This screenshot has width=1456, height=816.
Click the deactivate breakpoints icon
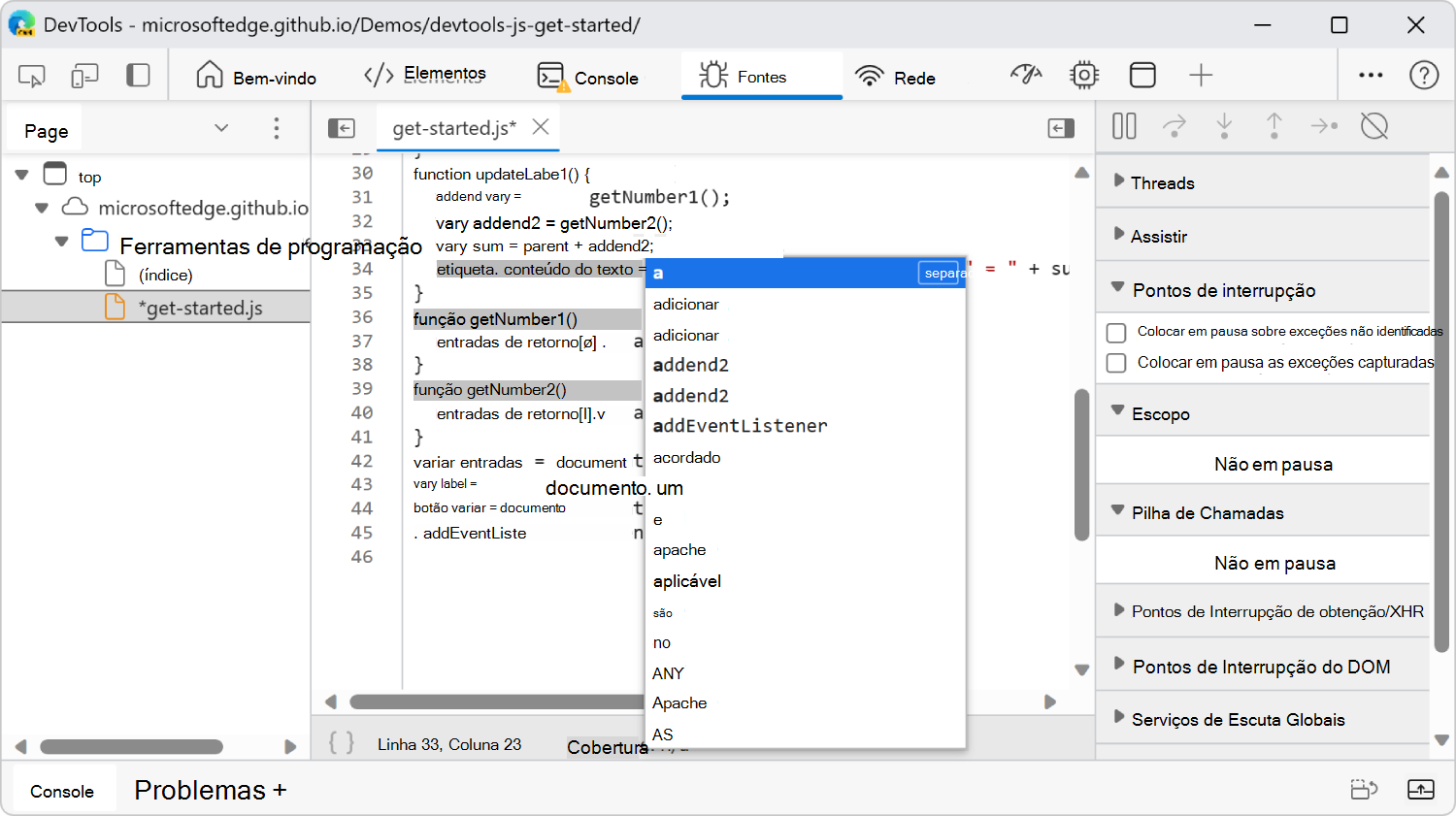(x=1374, y=126)
